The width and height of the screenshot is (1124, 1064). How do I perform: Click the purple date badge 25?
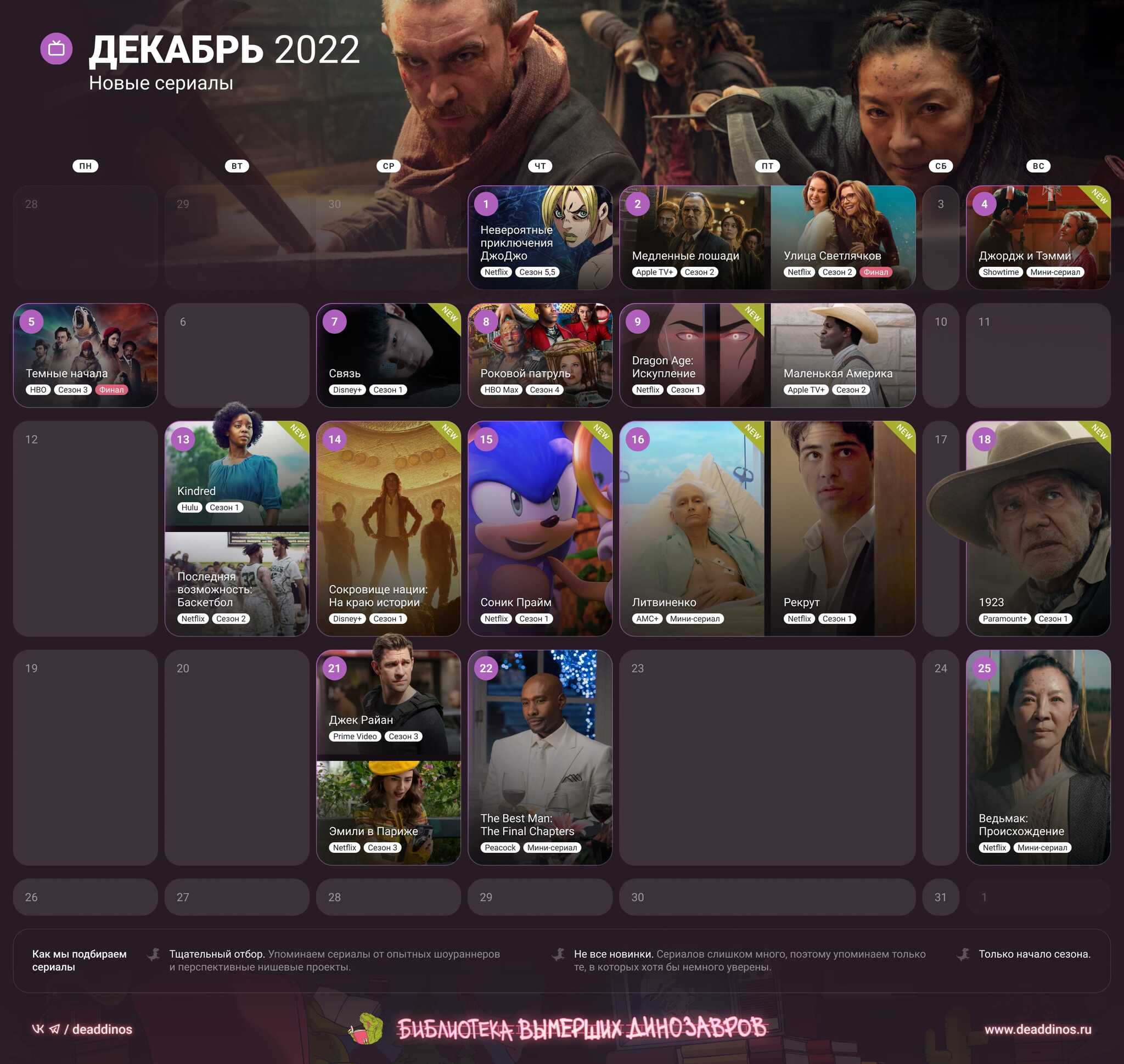(x=984, y=668)
